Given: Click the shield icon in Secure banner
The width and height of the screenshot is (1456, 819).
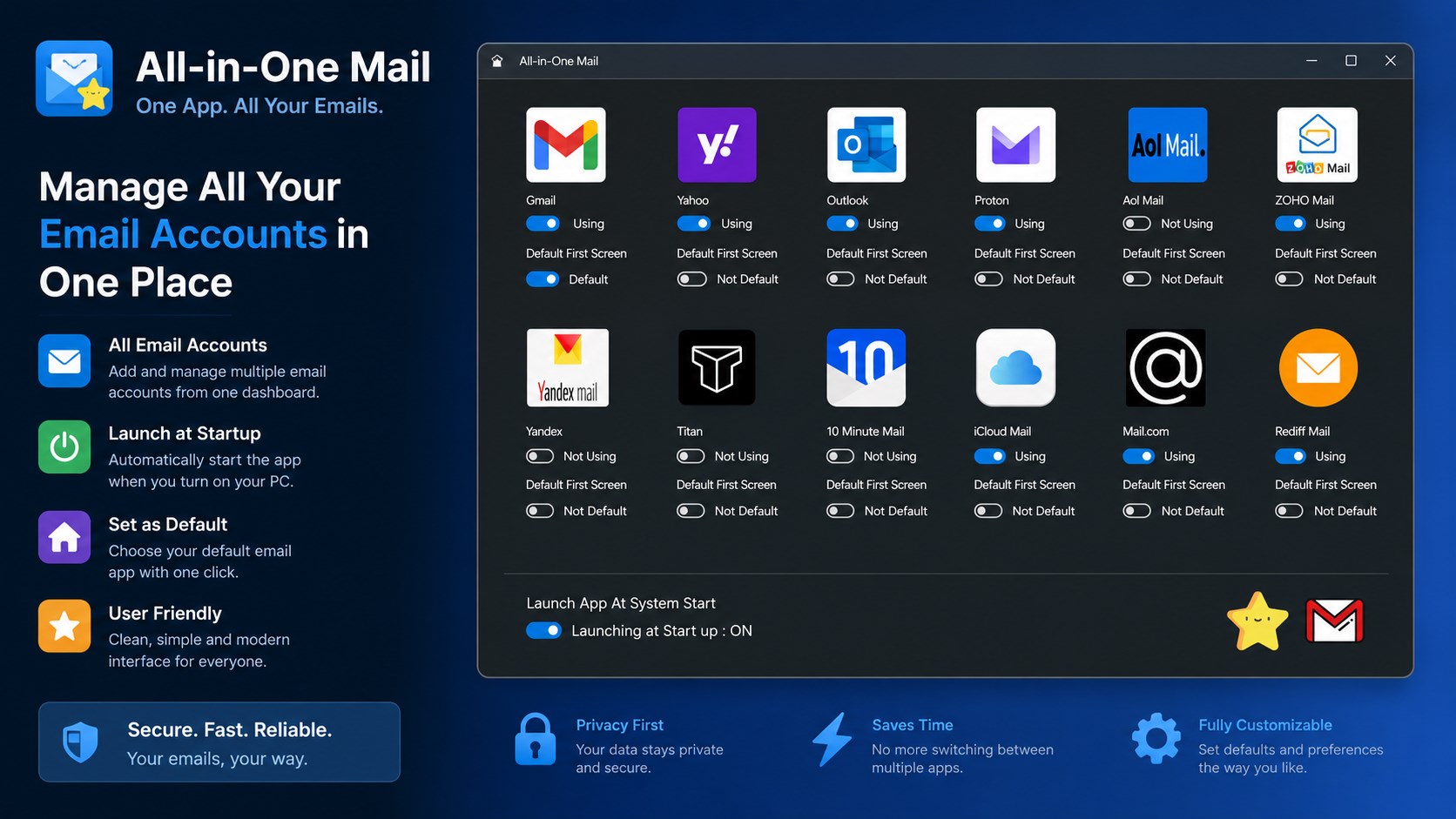Looking at the screenshot, I should click(80, 742).
